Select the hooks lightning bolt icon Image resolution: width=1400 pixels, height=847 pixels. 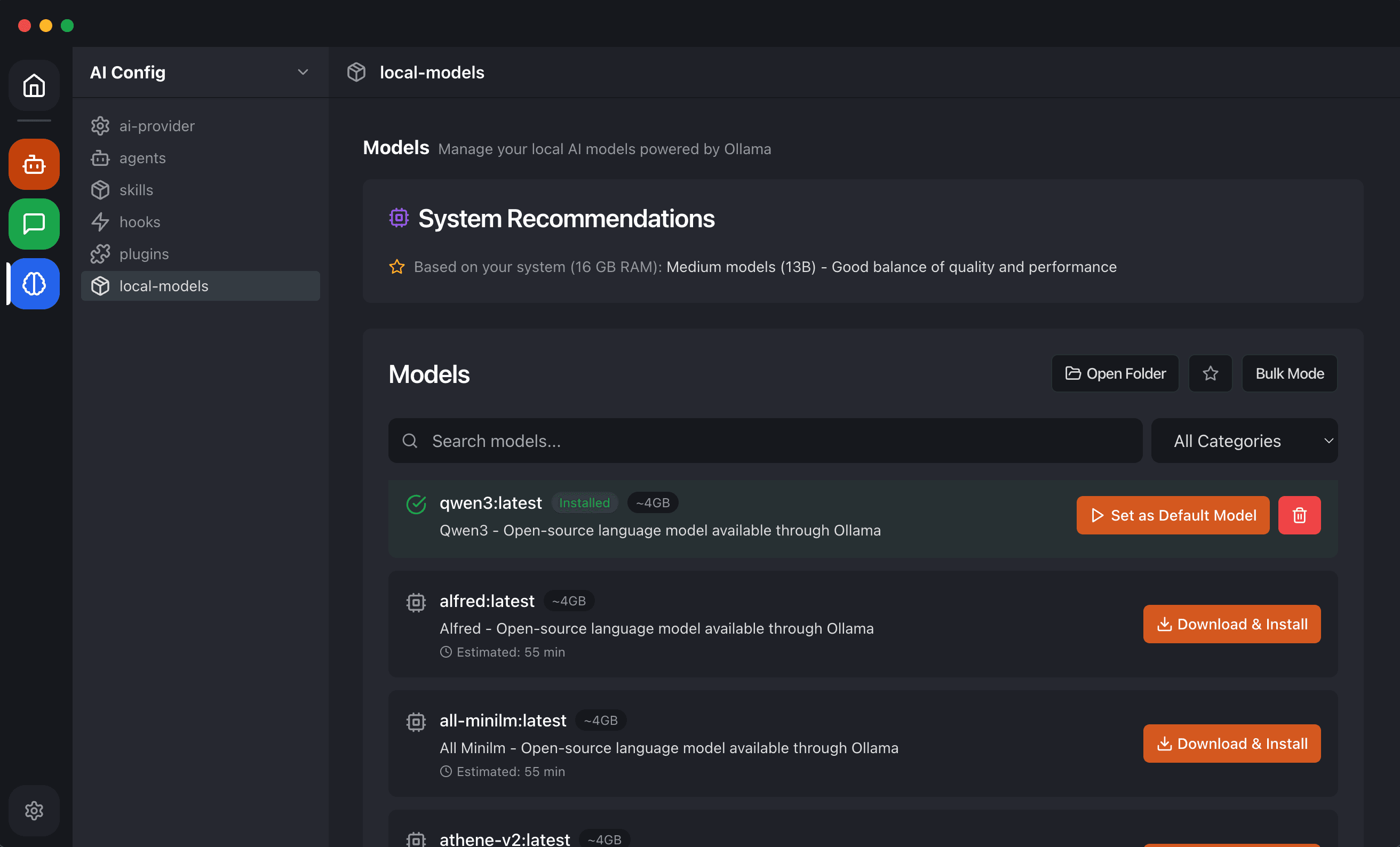[100, 221]
